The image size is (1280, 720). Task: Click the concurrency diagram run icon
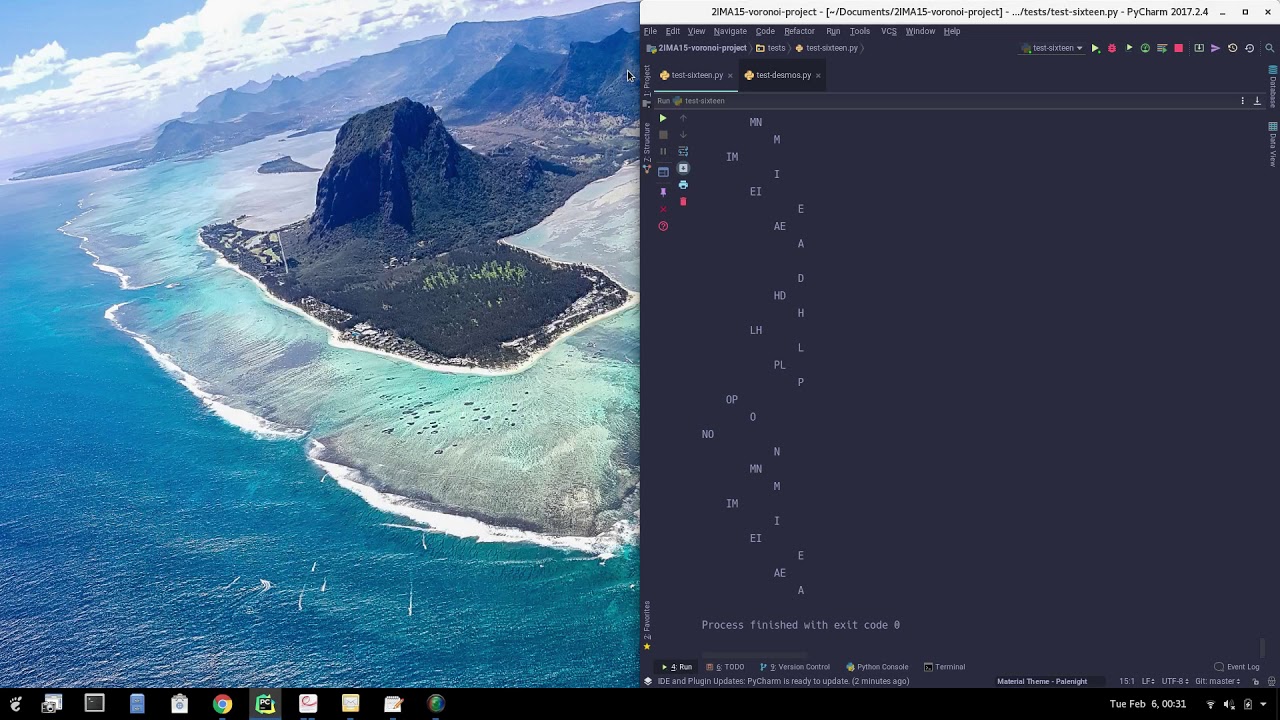click(x=1162, y=48)
